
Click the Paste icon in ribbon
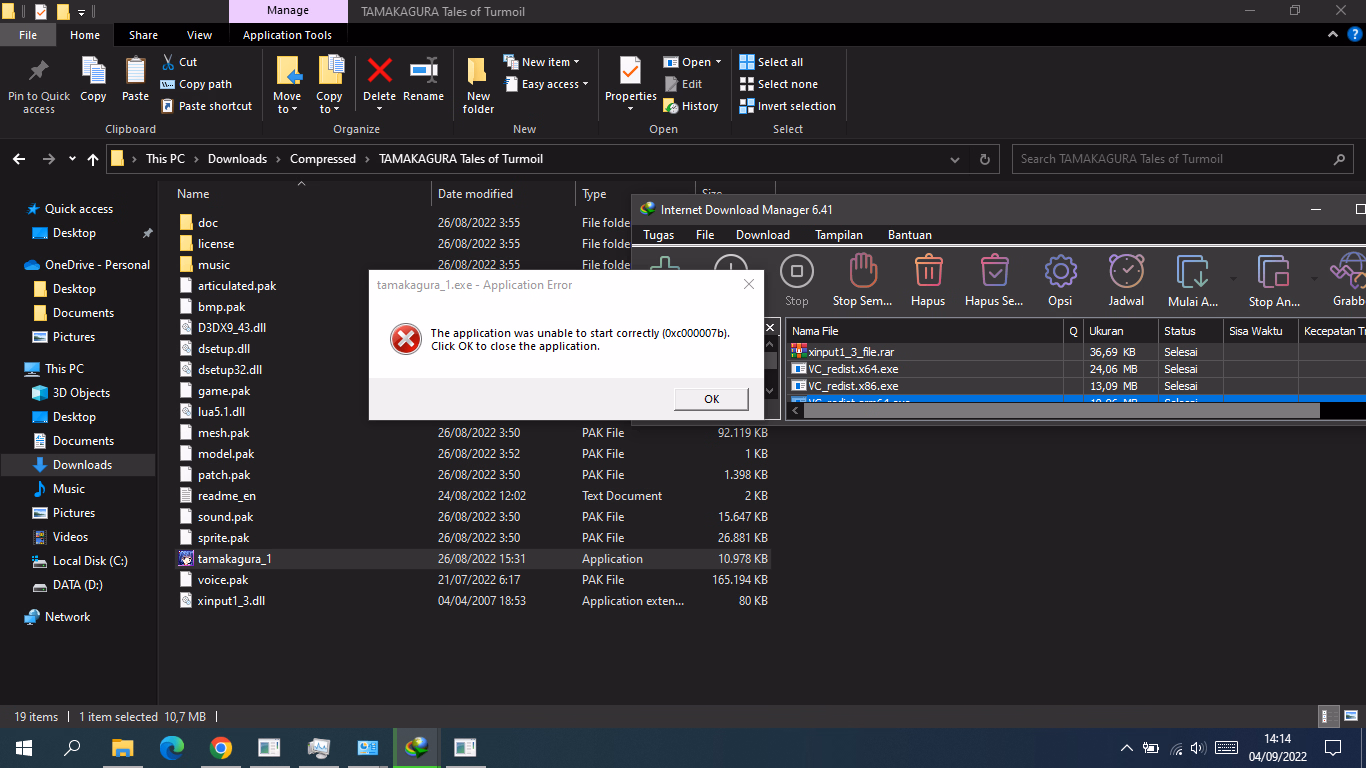135,71
